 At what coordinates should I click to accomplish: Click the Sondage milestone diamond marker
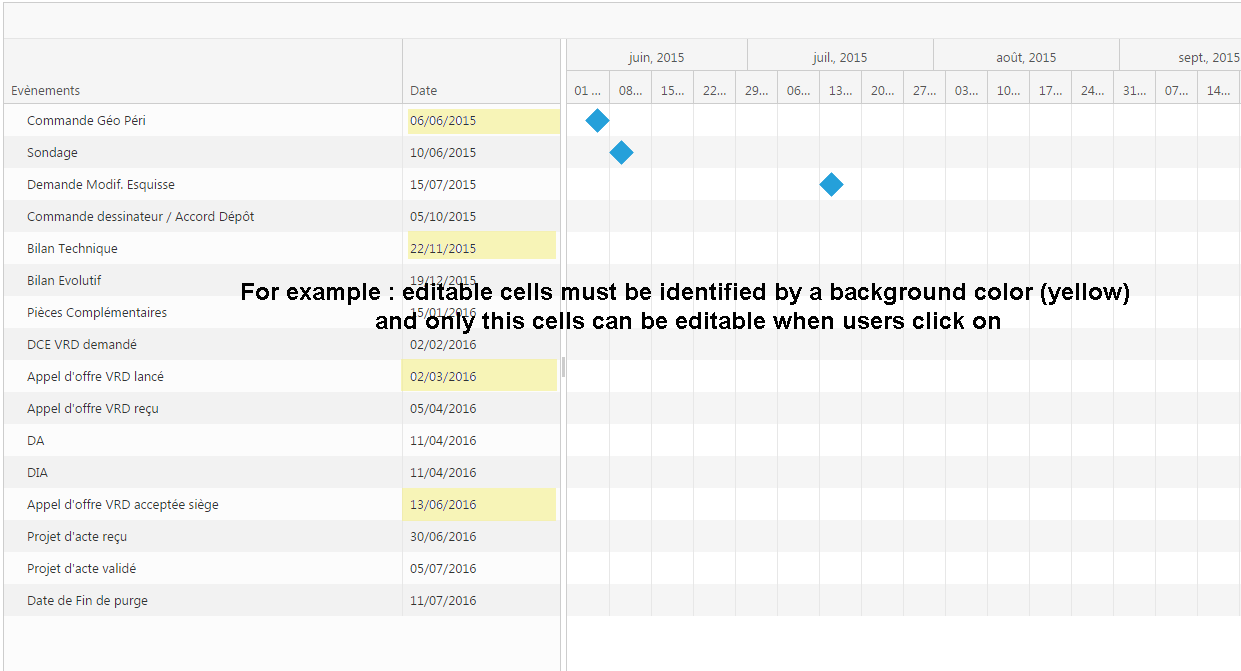pos(621,153)
